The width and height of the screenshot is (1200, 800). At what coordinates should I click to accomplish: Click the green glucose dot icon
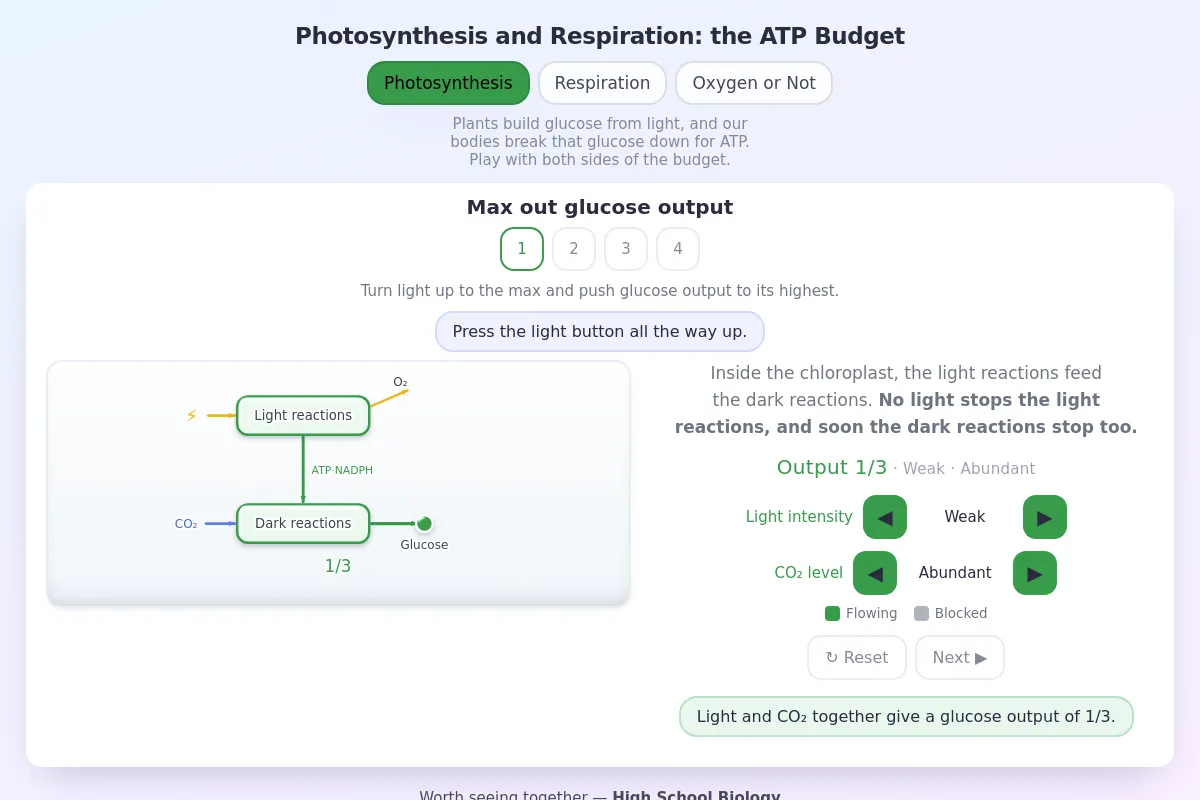point(424,523)
